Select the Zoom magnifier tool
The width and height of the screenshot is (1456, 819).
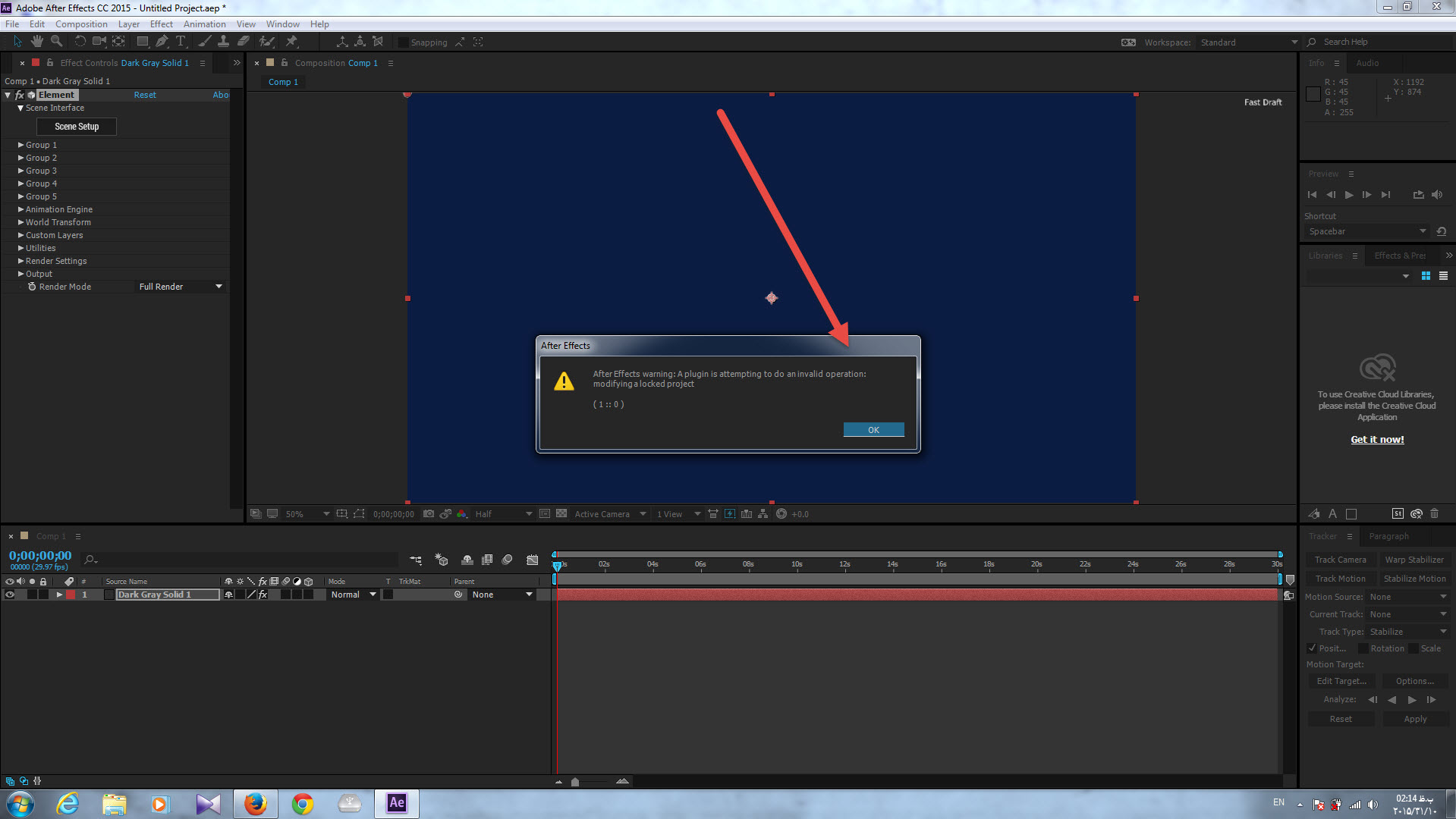coord(56,42)
